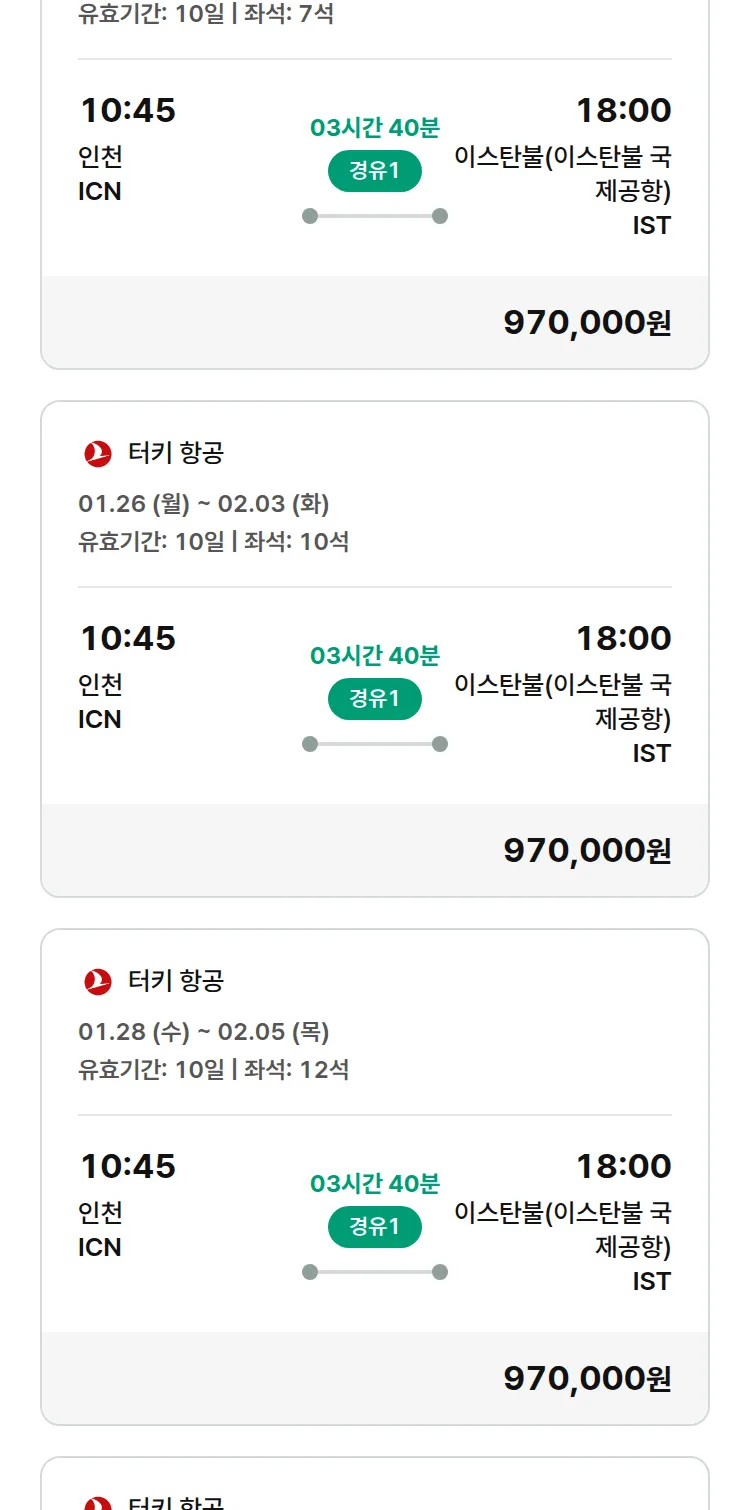Viewport: 750px width, 1510px height.
Task: Open the 01.26 (월) ~ 02.03 (화) date range
Action: pos(204,503)
